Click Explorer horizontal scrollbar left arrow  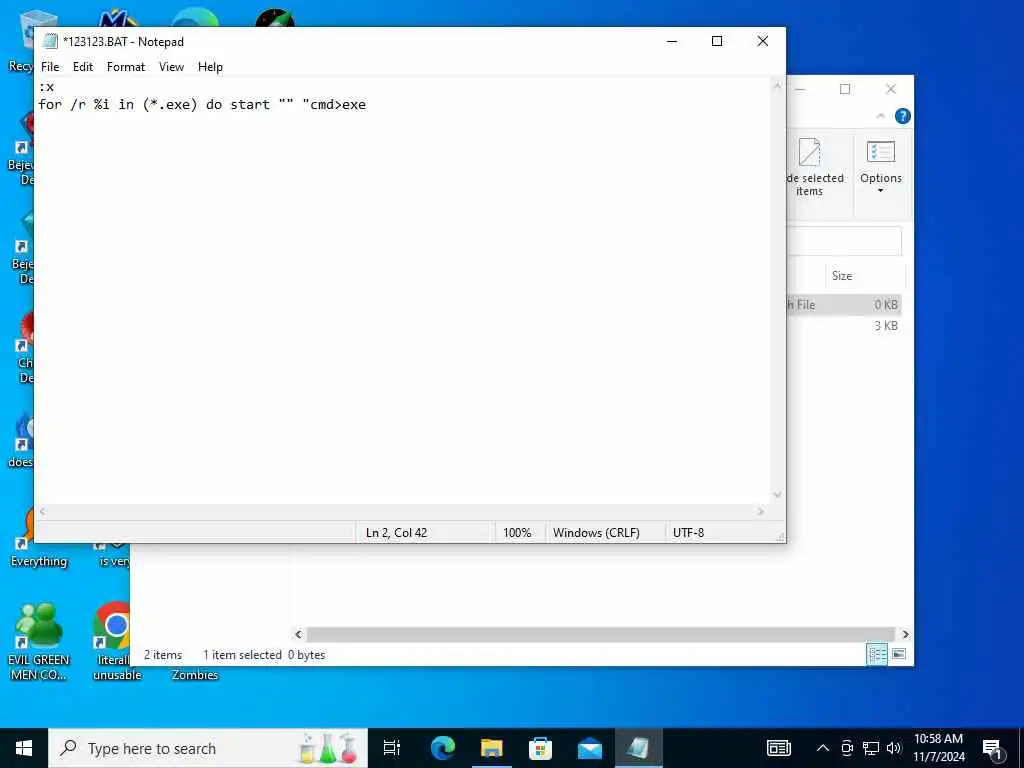(298, 634)
